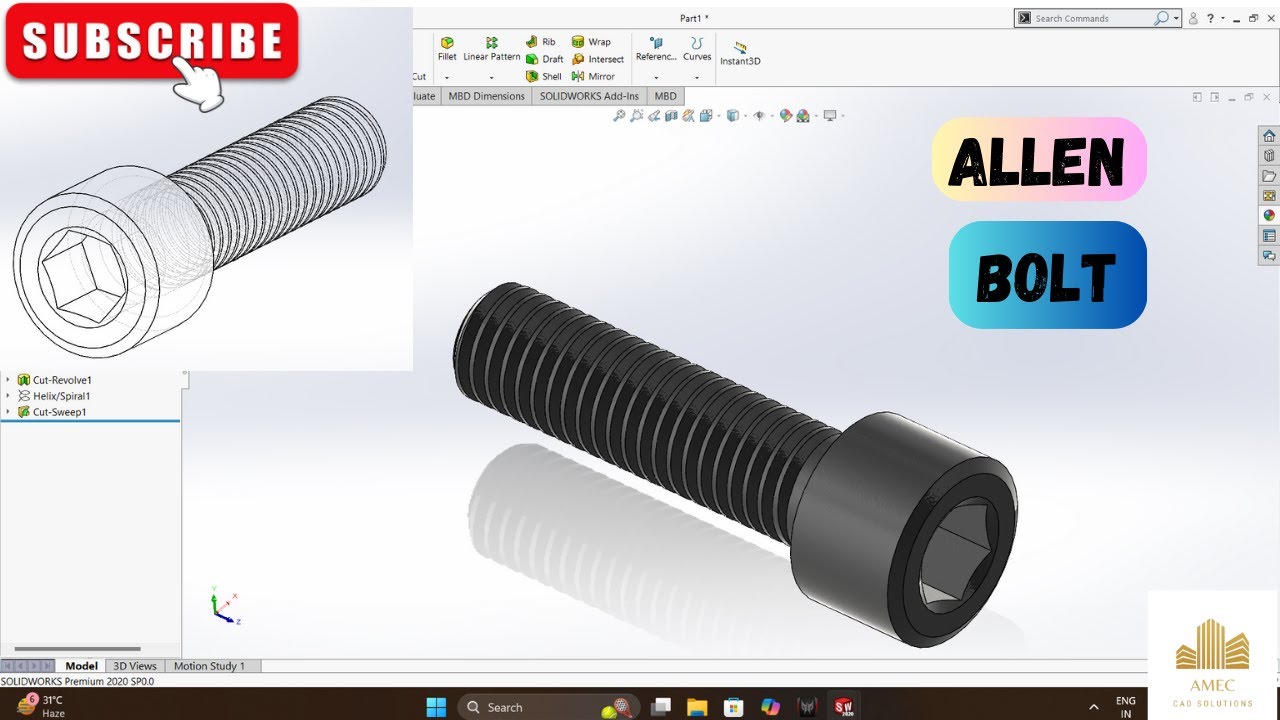Open SOLIDWORKS Resources home in task pane

pos(1269,136)
